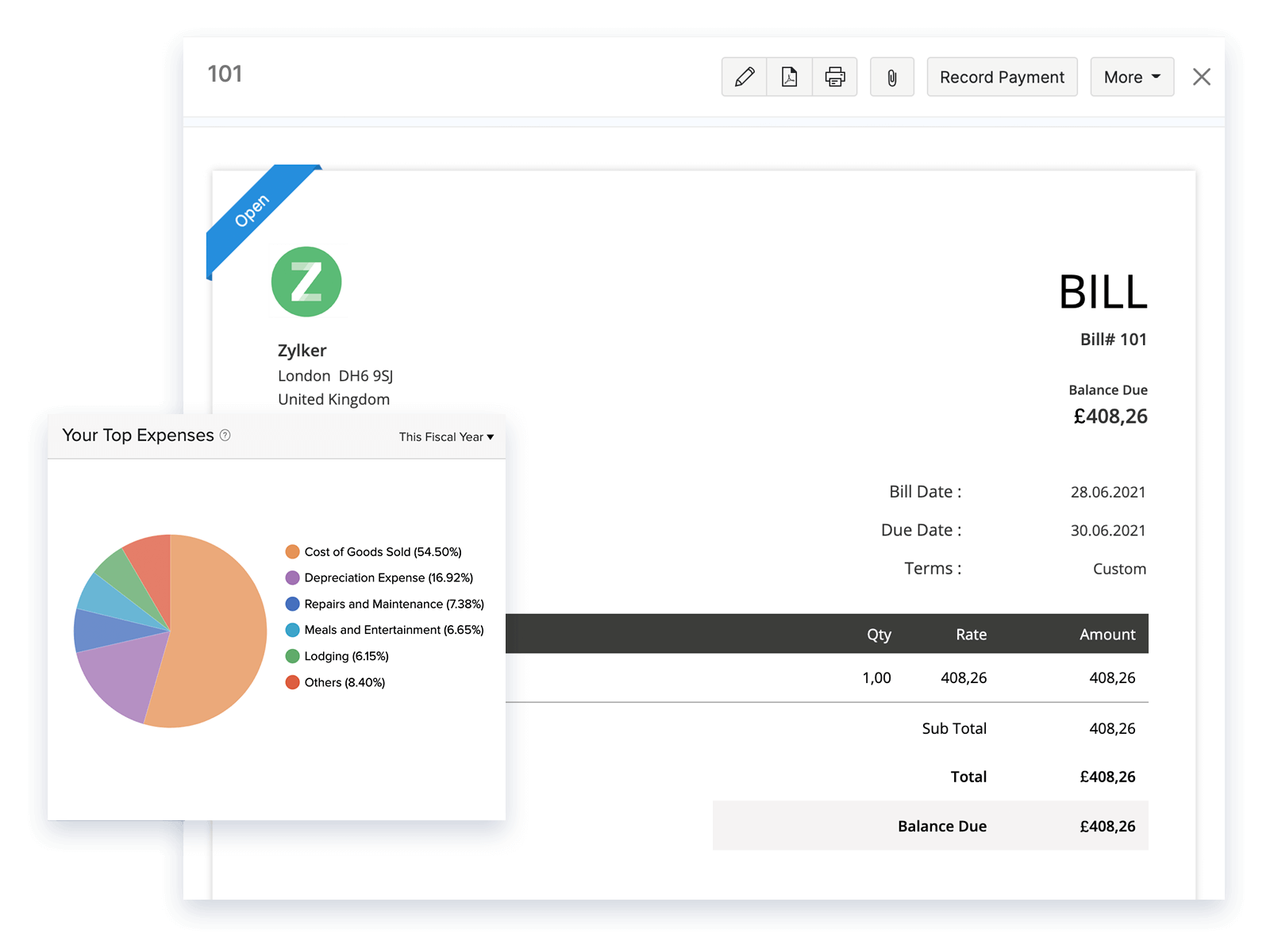Select the Meals and Entertainment legend entry

(x=394, y=630)
